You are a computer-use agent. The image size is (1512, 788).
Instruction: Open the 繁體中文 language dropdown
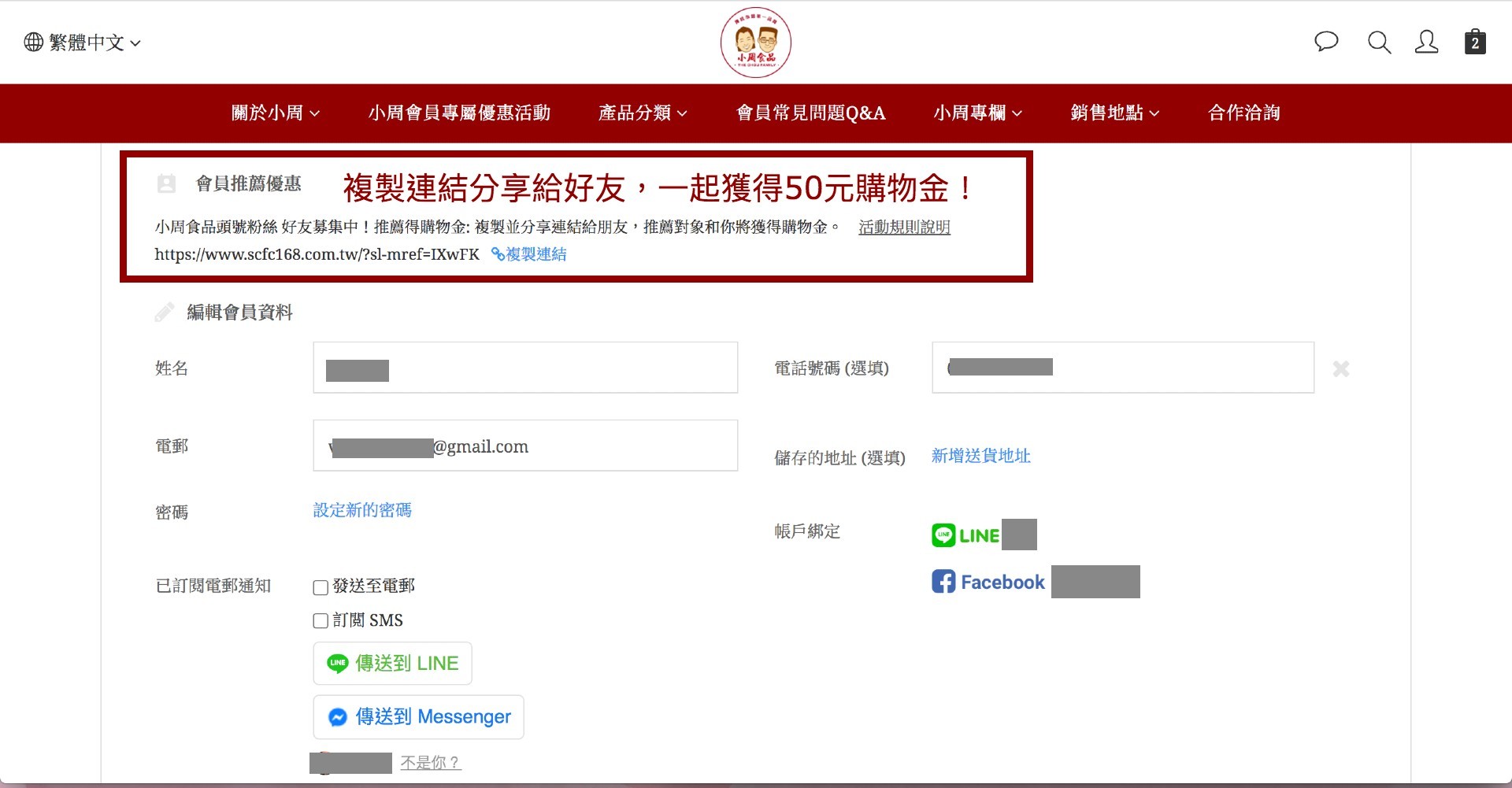click(83, 43)
